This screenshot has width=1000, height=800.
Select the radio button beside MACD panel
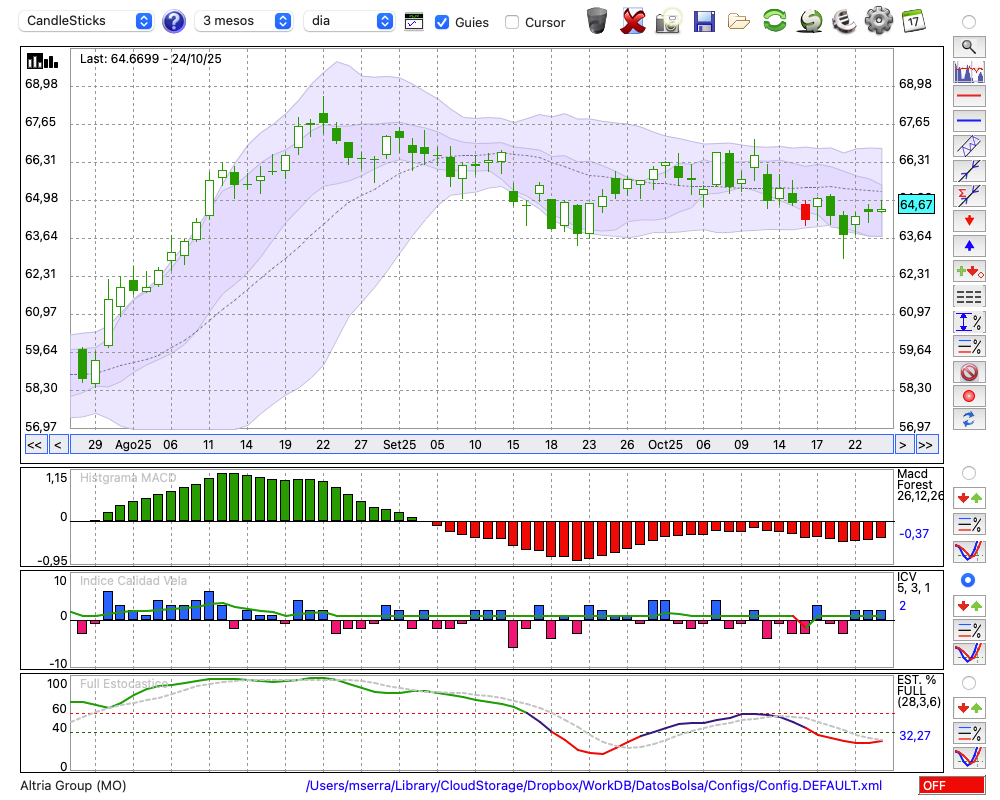pos(968,472)
